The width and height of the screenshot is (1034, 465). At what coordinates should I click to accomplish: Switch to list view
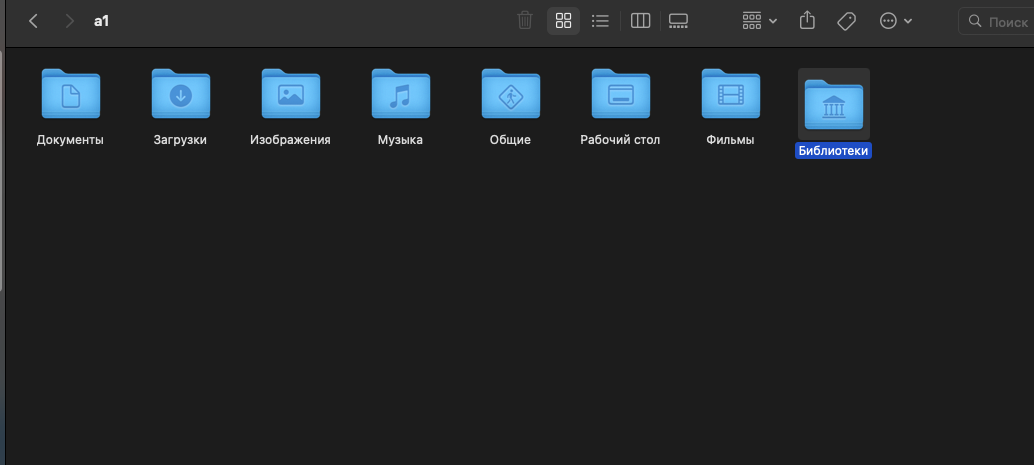point(600,21)
